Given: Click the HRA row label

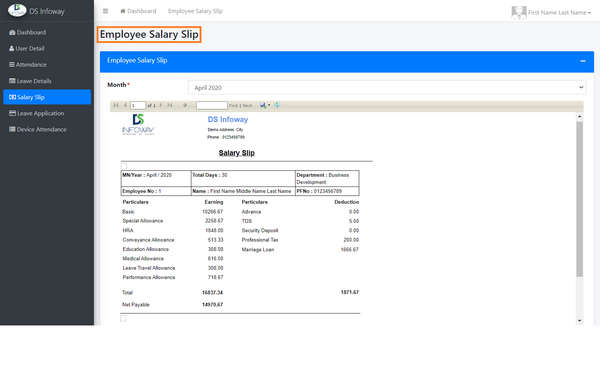Looking at the screenshot, I should tap(128, 230).
